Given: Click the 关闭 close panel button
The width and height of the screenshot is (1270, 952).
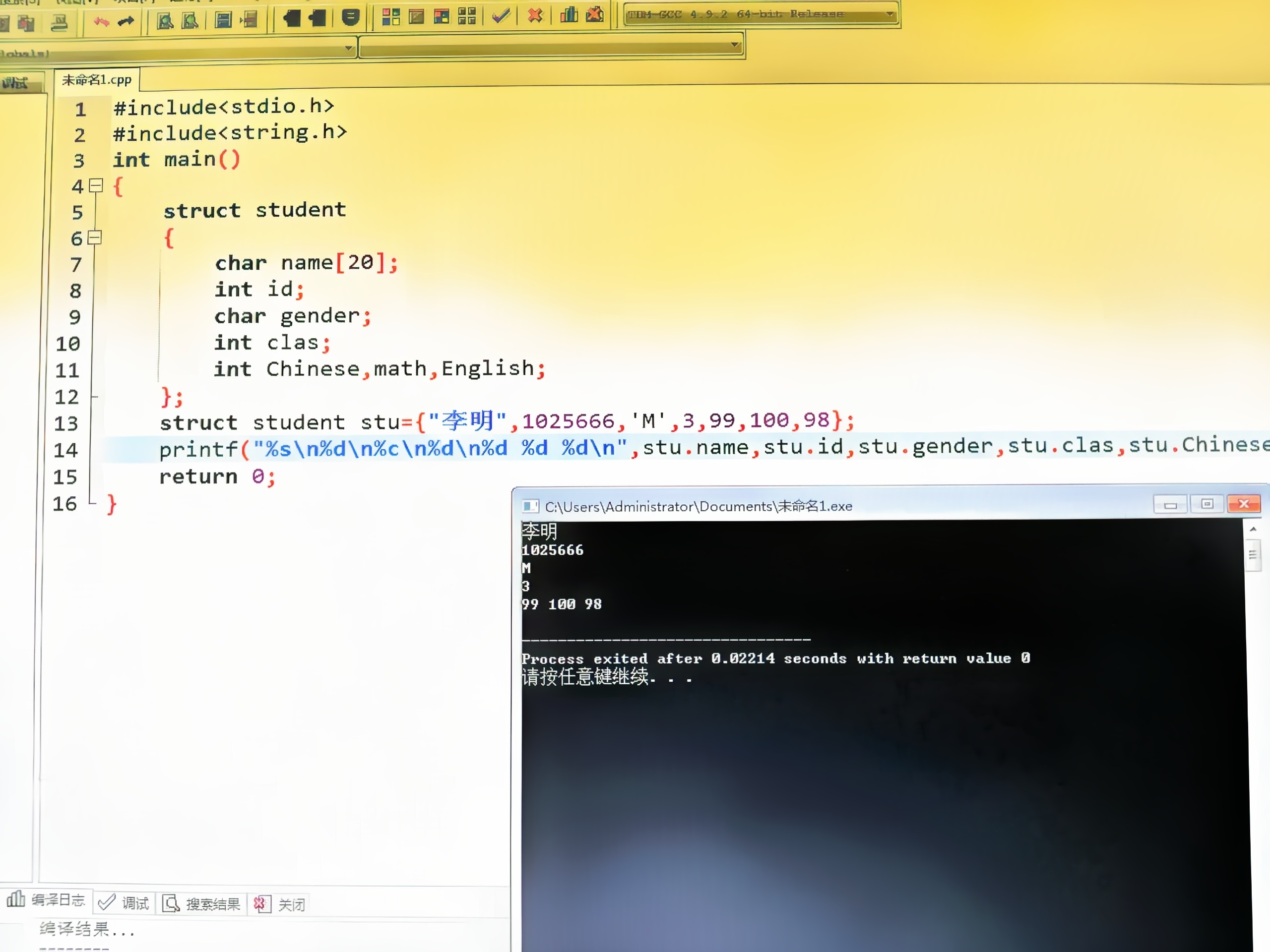Looking at the screenshot, I should click(281, 905).
